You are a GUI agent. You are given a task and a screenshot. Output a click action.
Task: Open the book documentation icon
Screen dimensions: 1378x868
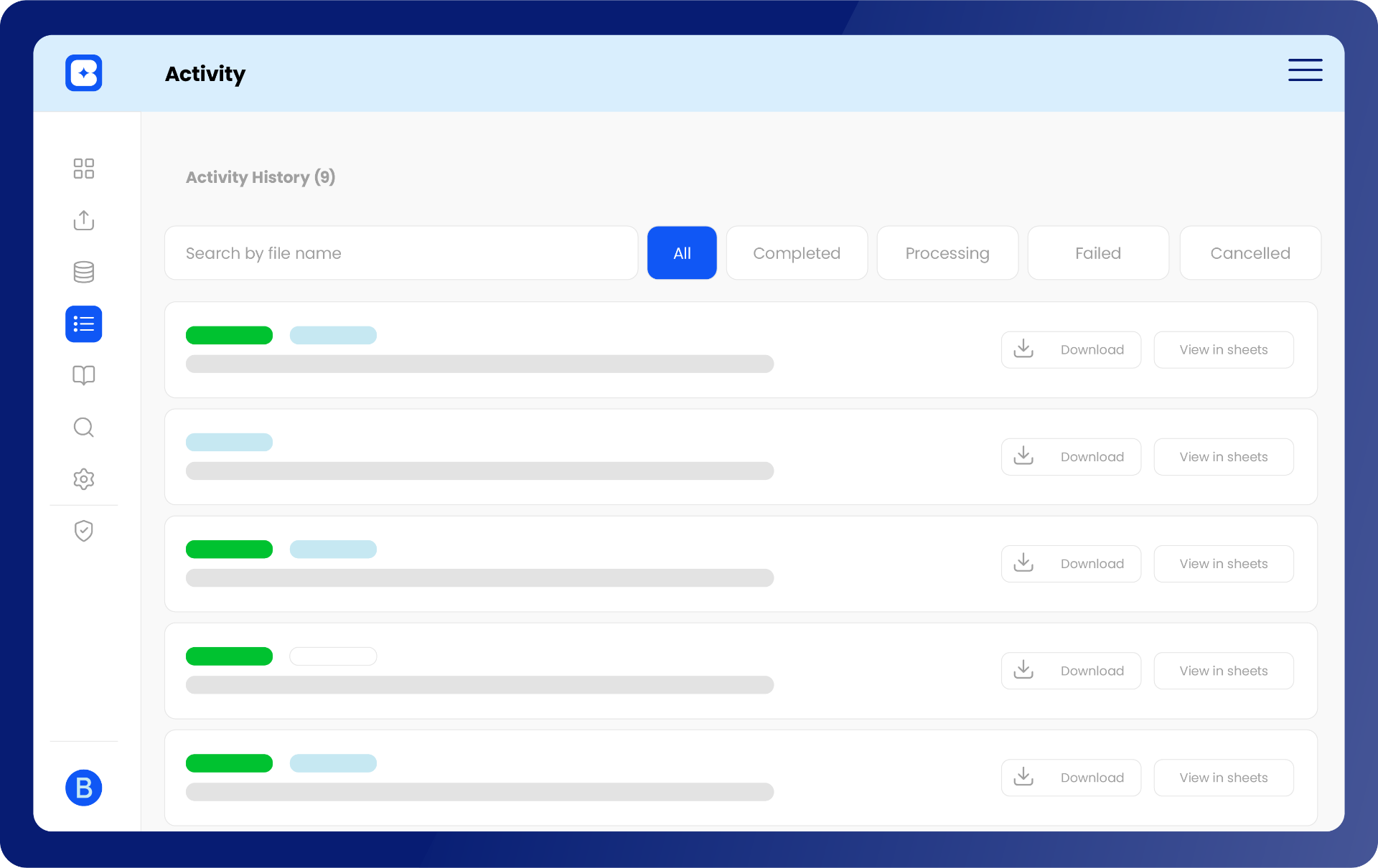tap(83, 375)
